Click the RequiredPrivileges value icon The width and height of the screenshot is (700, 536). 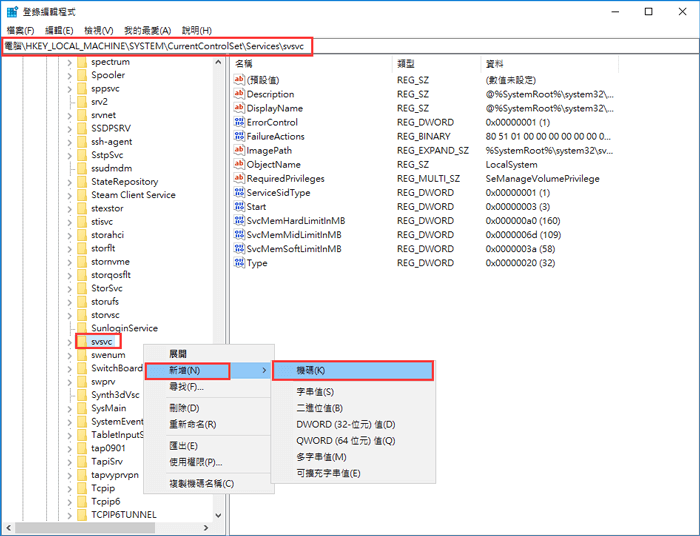click(239, 179)
